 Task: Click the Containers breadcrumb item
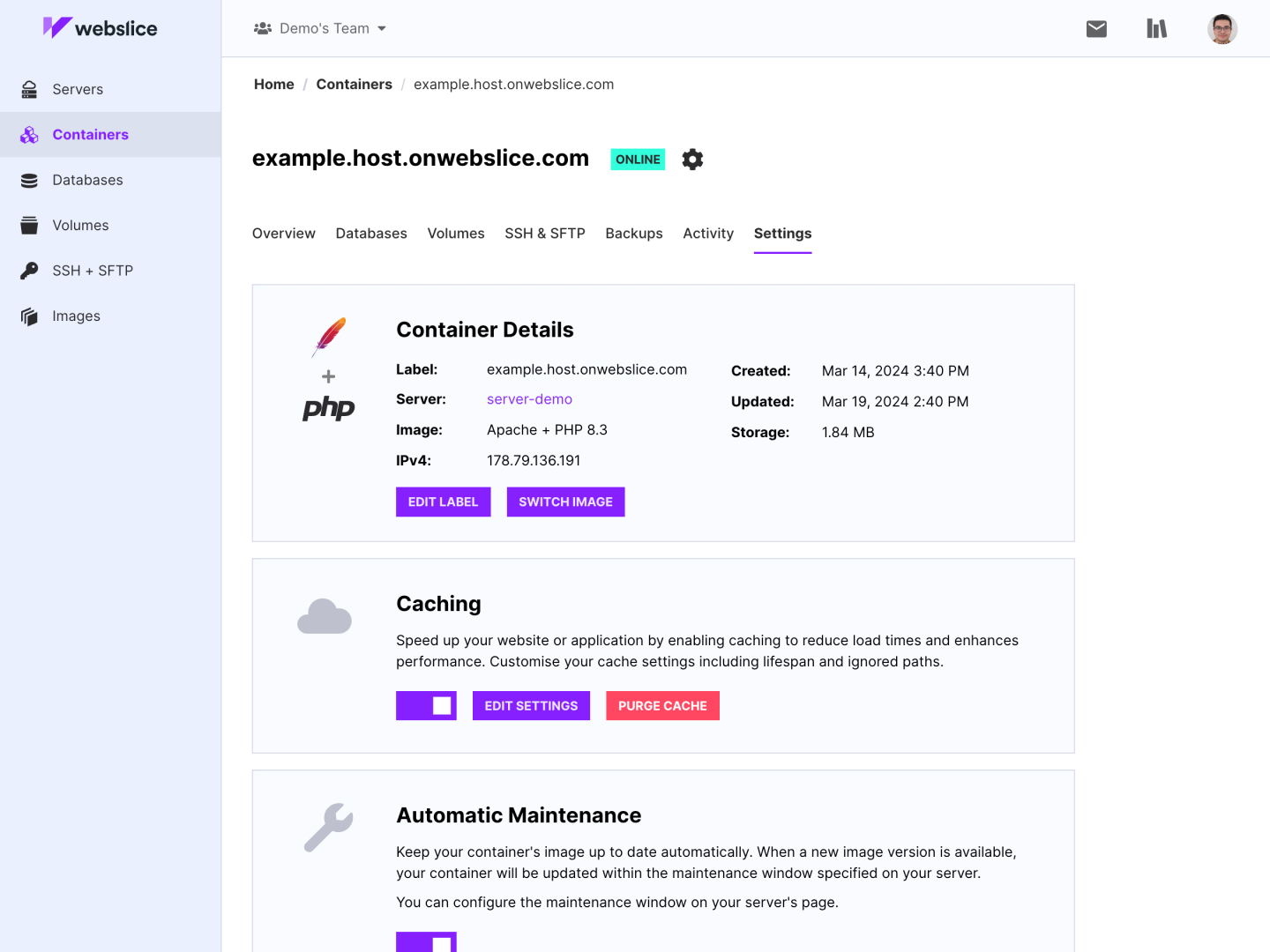tap(354, 84)
